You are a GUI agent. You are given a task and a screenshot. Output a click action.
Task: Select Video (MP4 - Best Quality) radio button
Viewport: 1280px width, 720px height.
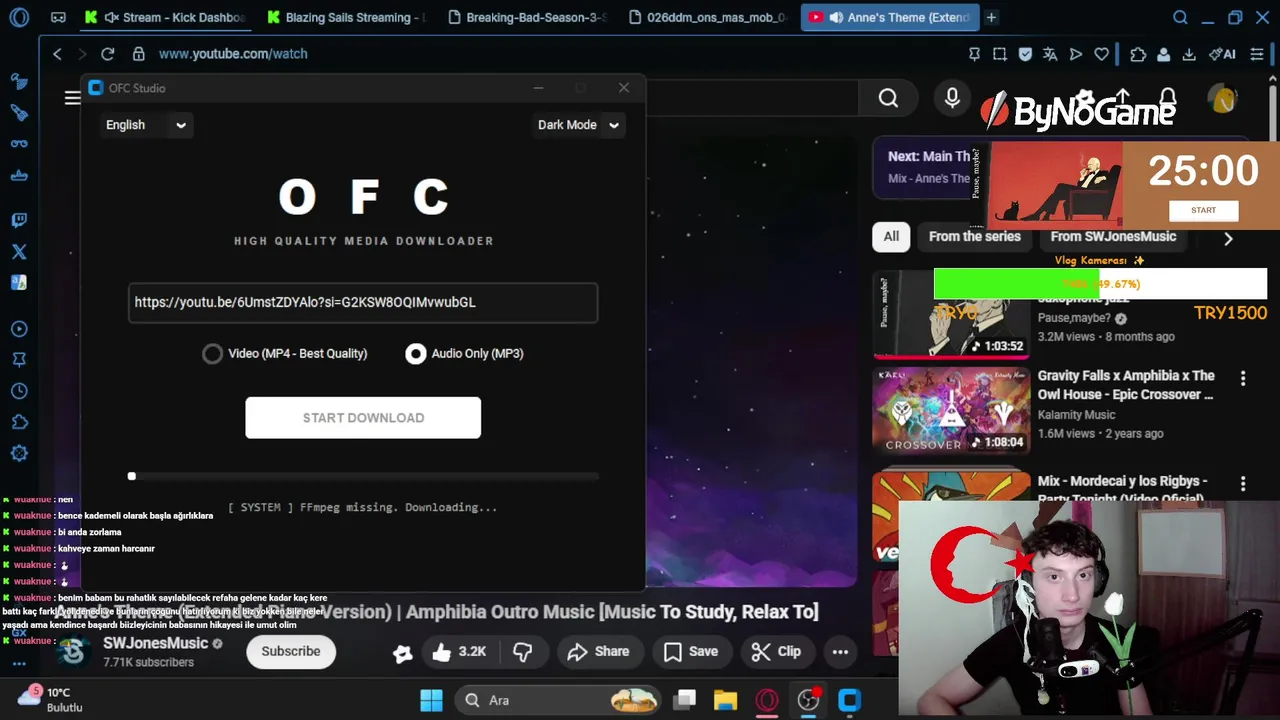(213, 353)
